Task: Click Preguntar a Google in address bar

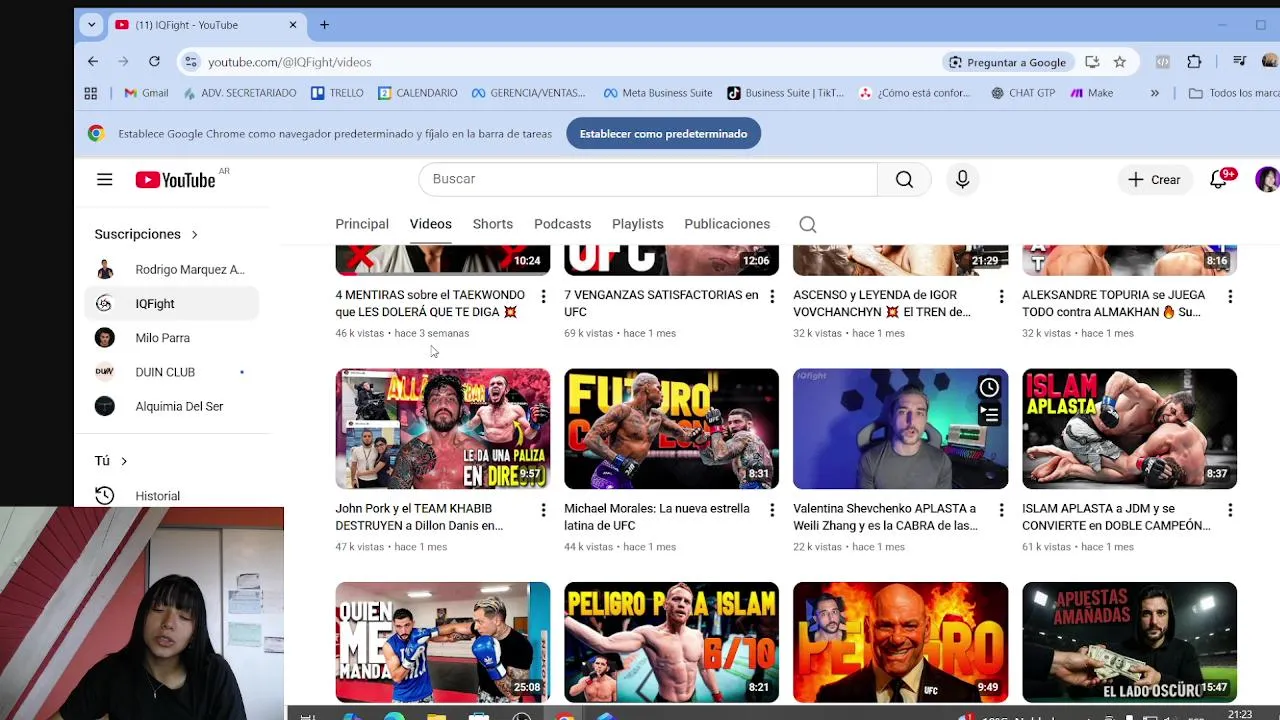Action: coord(1007,62)
